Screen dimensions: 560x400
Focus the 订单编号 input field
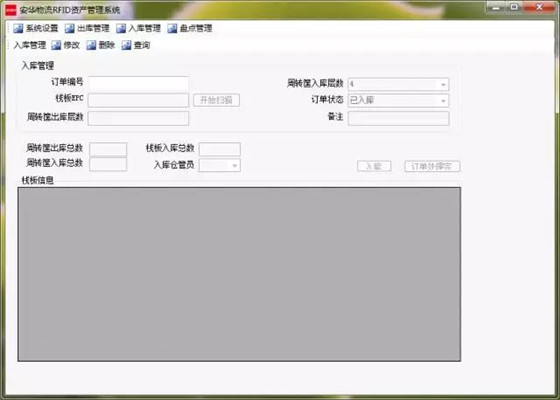tap(138, 83)
